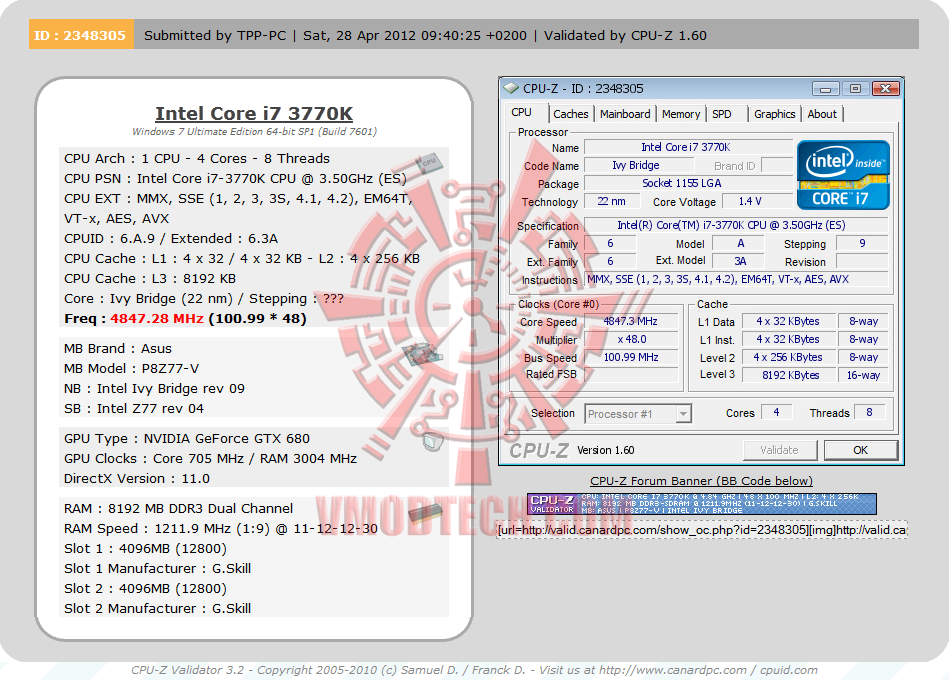The height and width of the screenshot is (680, 949).
Task: Click the small CPU chip icon near CPU Arch
Action: [x=429, y=162]
